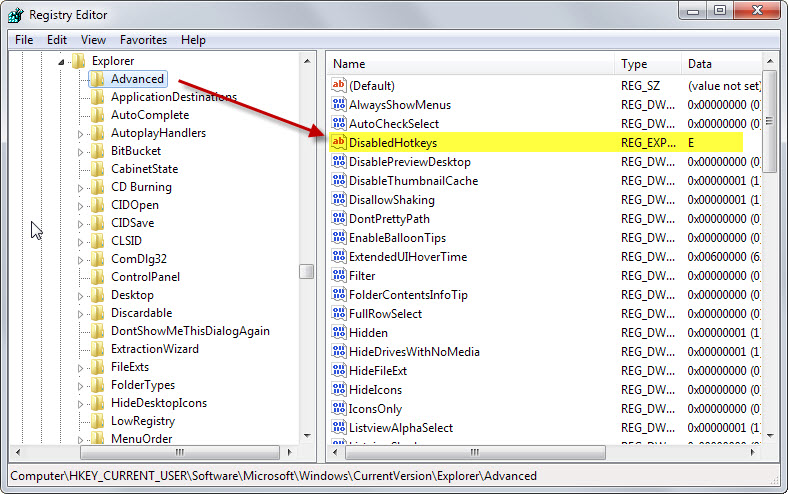The height and width of the screenshot is (494, 788).
Task: Open the Help menu
Action: (193, 40)
